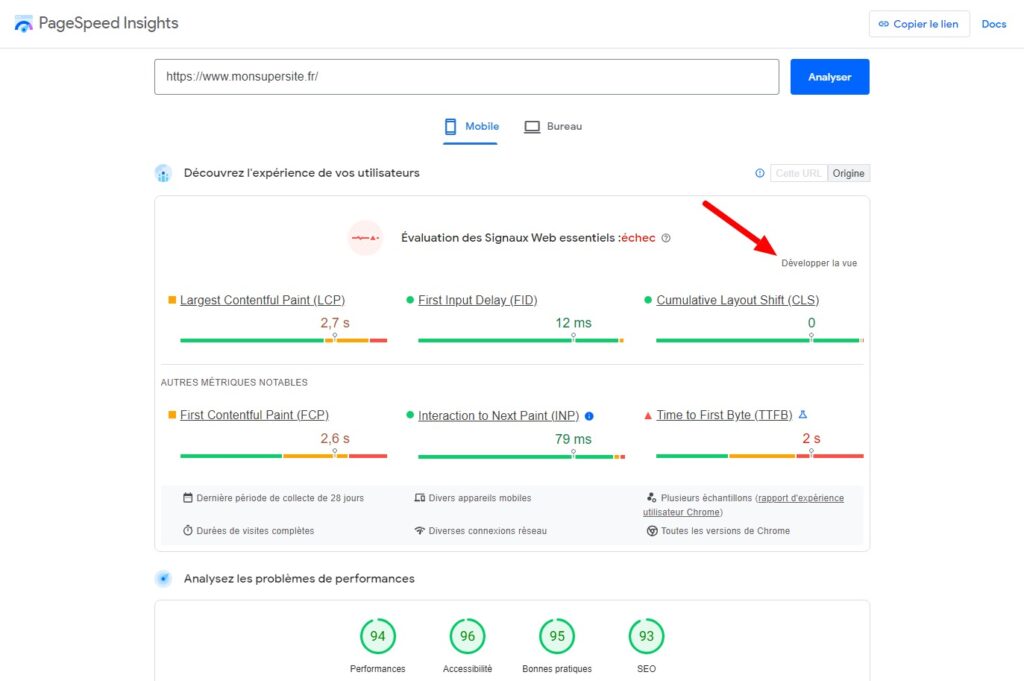This screenshot has width=1024, height=681.
Task: Switch data scope to Origine
Action: 848,173
